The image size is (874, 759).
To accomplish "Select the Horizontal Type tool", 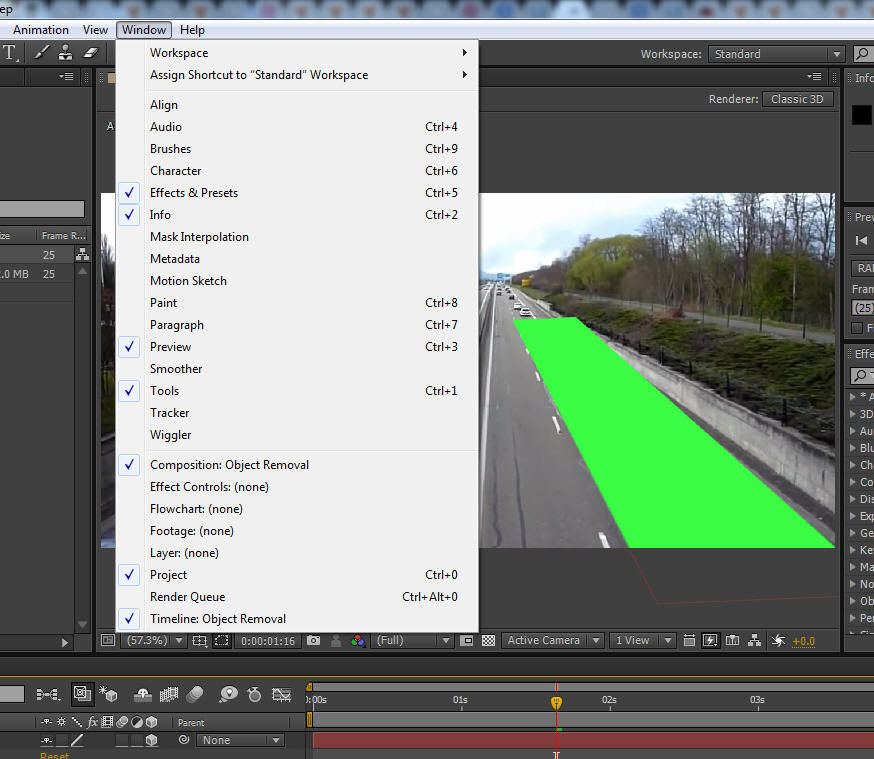I will pos(10,53).
